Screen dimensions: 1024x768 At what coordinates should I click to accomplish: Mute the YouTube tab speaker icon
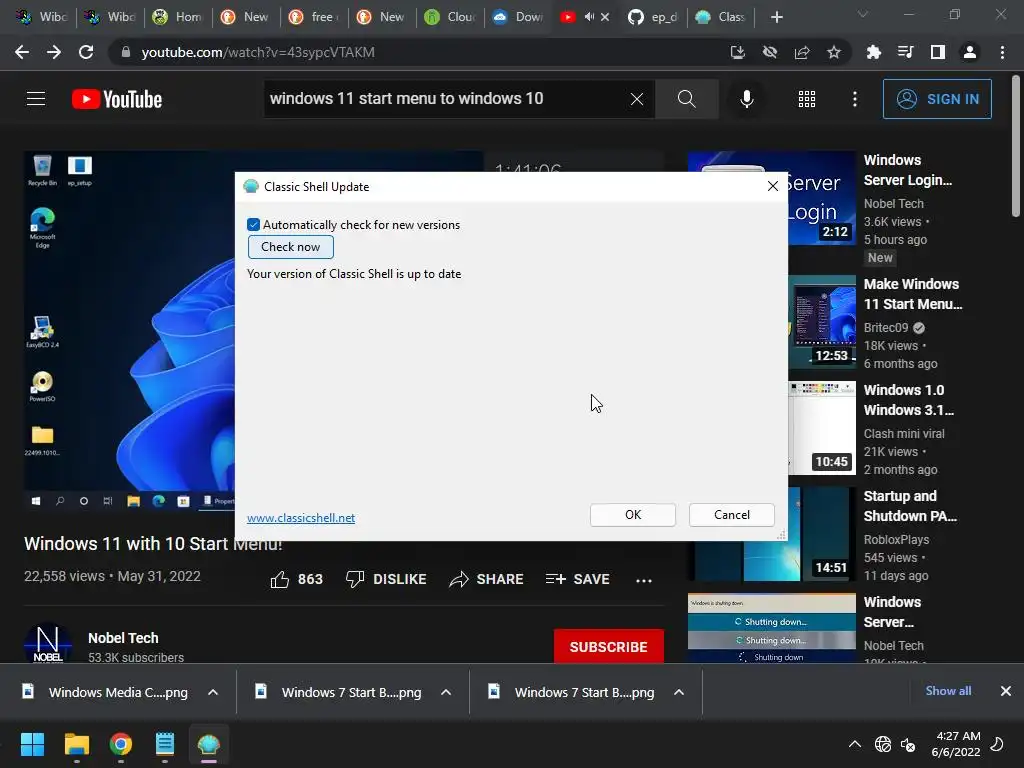coord(589,17)
